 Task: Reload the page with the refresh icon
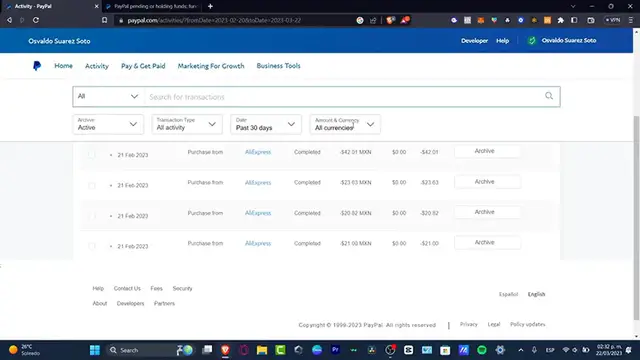pyautogui.click(x=36, y=20)
